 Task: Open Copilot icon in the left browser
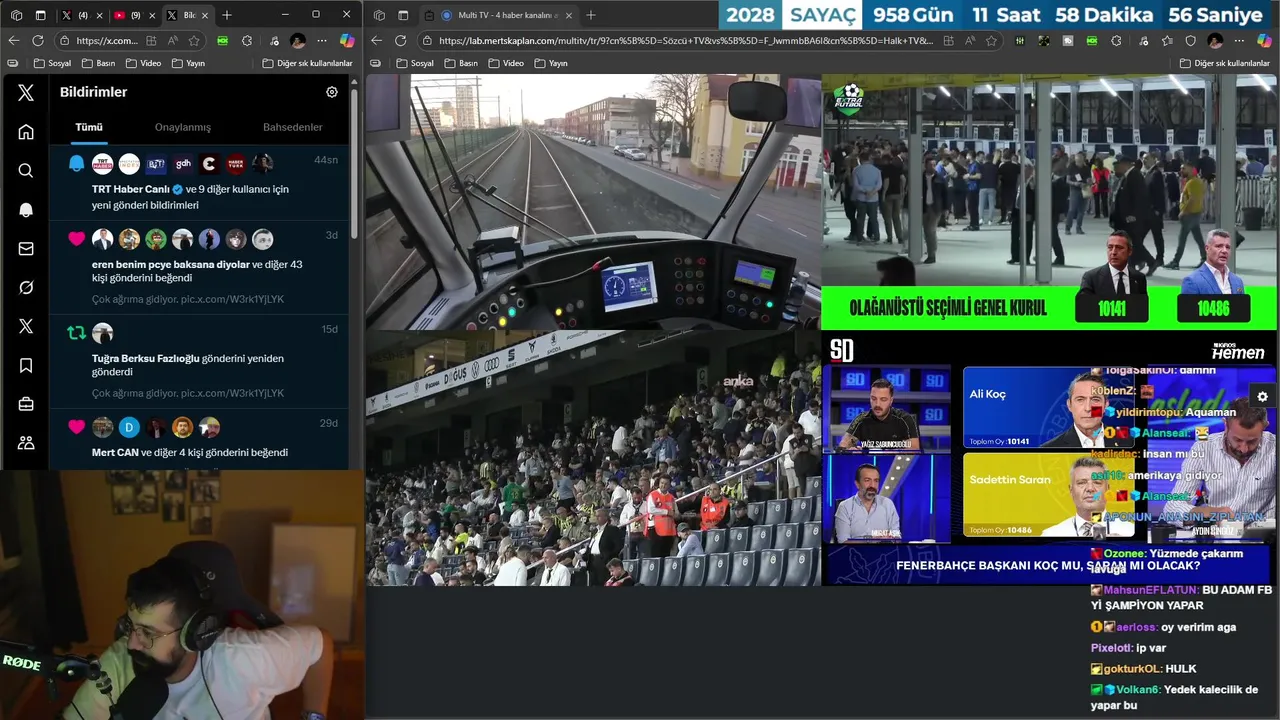pos(347,40)
